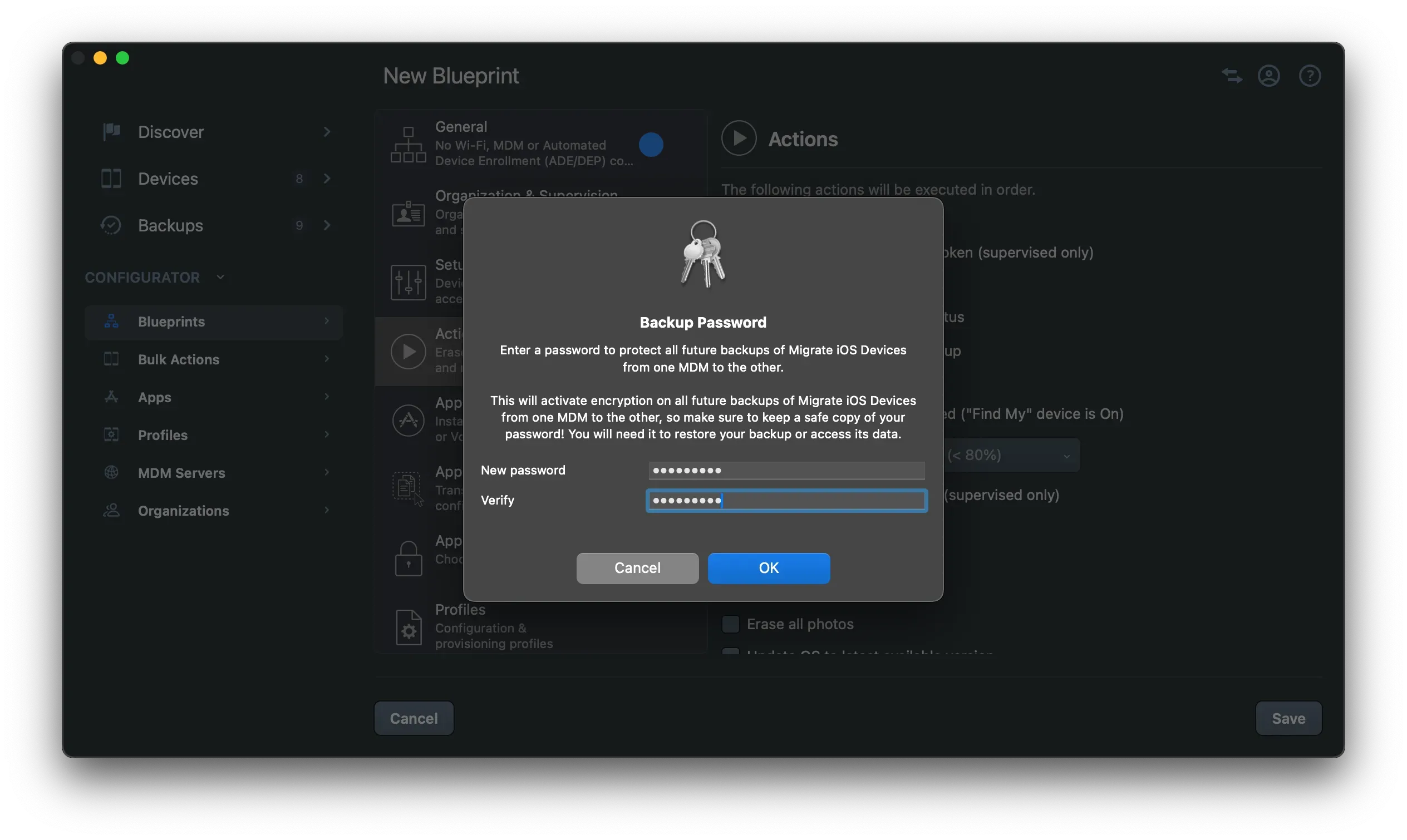Open the Bulk Actions sidebar item
Screen dimensions: 1407x840
(x=178, y=359)
